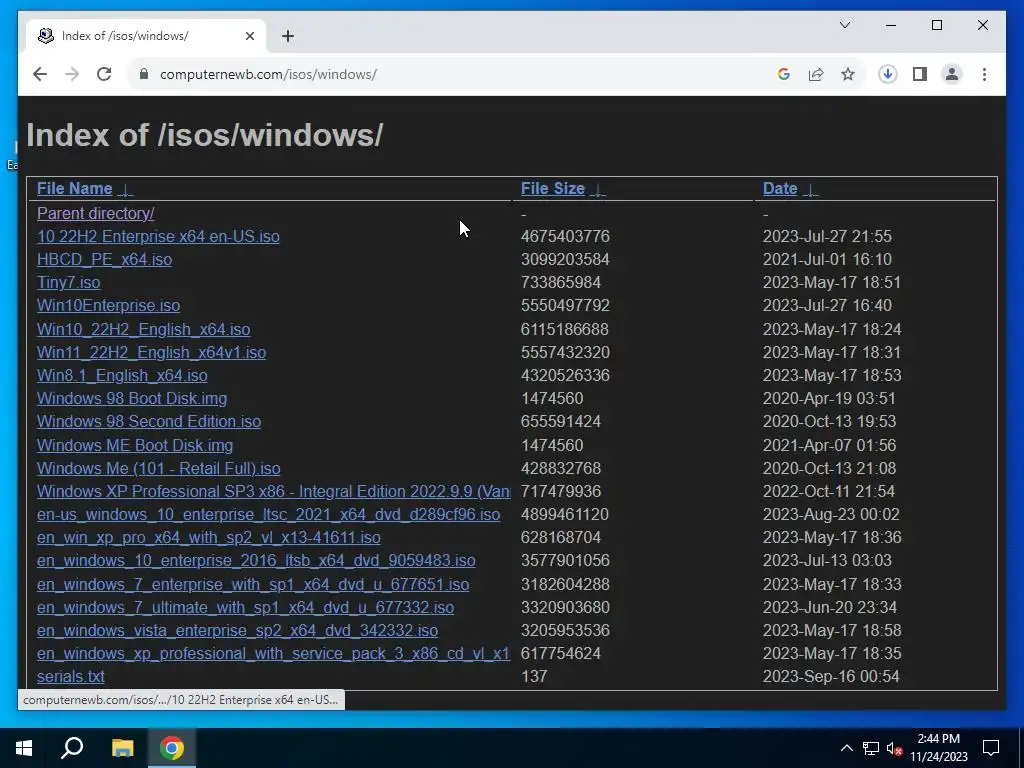Open the serials.txt file
Screen dimensions: 1024x768
[x=71, y=677]
